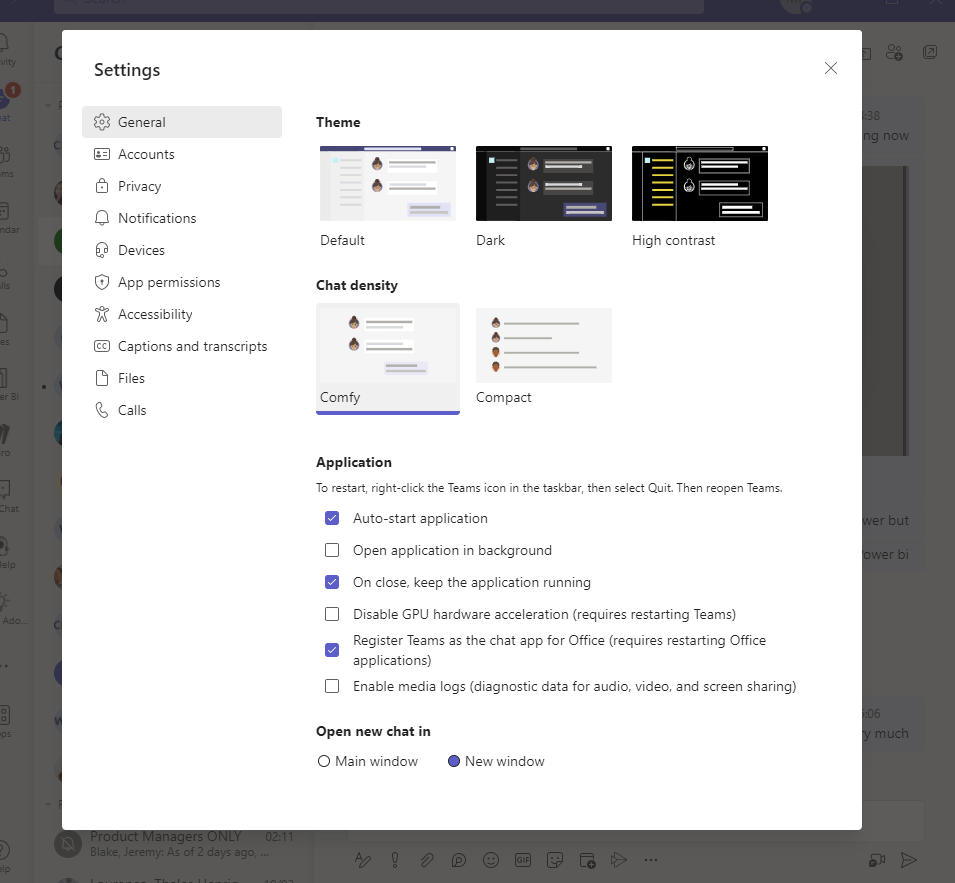
Task: Click the Loop components icon in compose bar
Action: pyautogui.click(x=459, y=860)
